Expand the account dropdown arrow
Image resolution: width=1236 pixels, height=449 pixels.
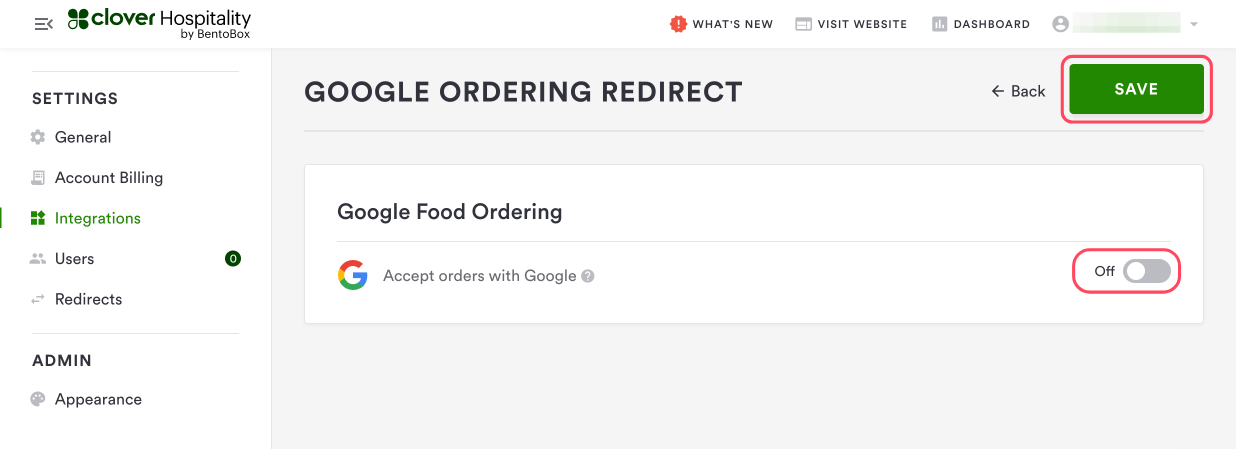pos(1194,24)
